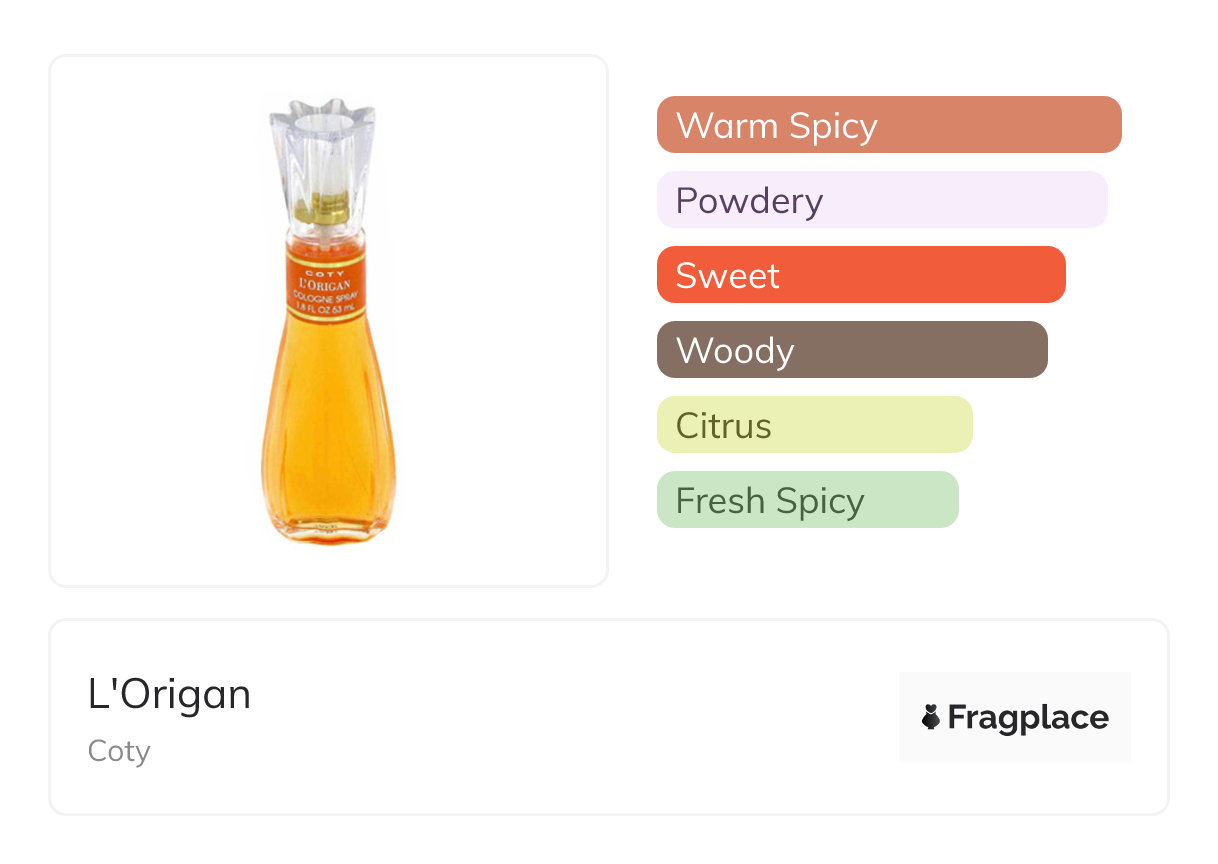1218x864 pixels.
Task: Choose the Fresh Spicy accord bar
Action: 807,500
